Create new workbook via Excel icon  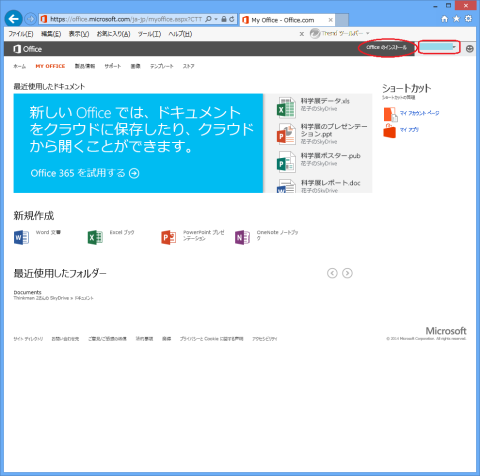pyautogui.click(x=95, y=237)
